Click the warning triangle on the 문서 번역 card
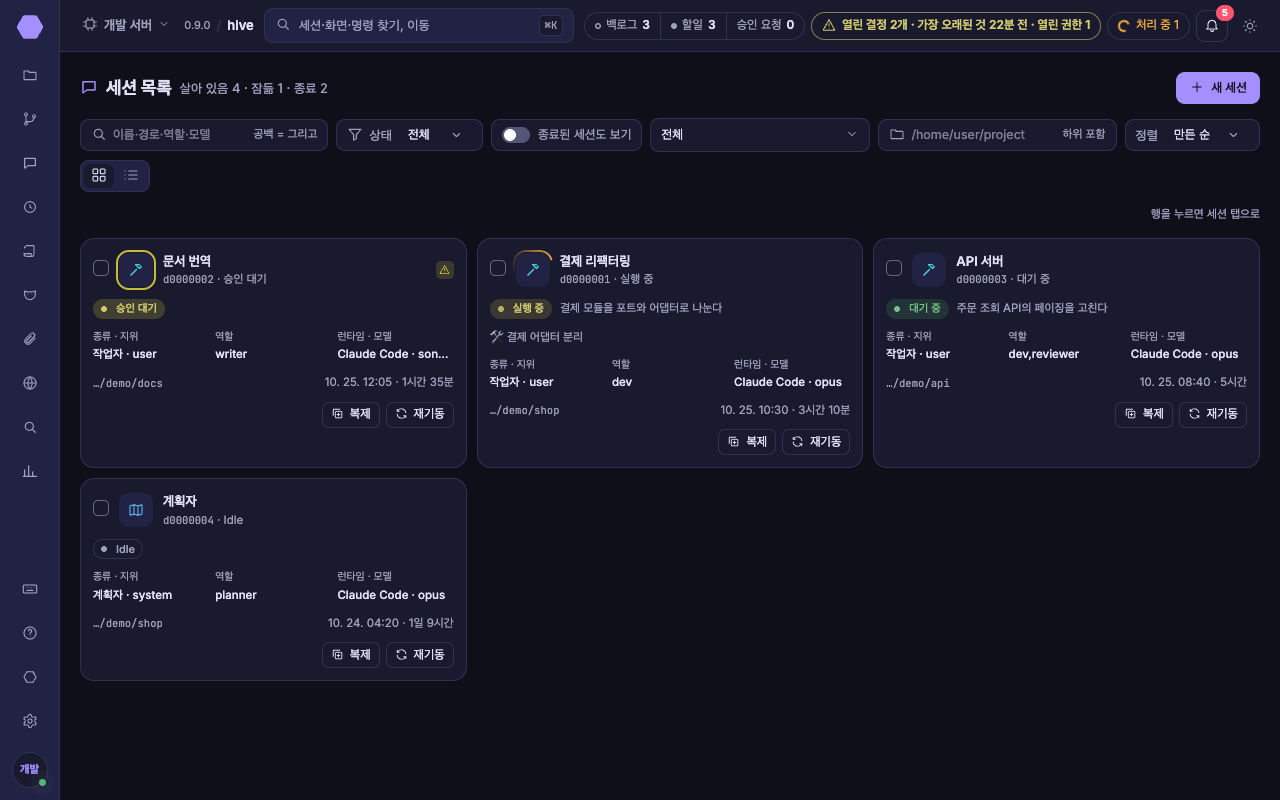 [445, 269]
